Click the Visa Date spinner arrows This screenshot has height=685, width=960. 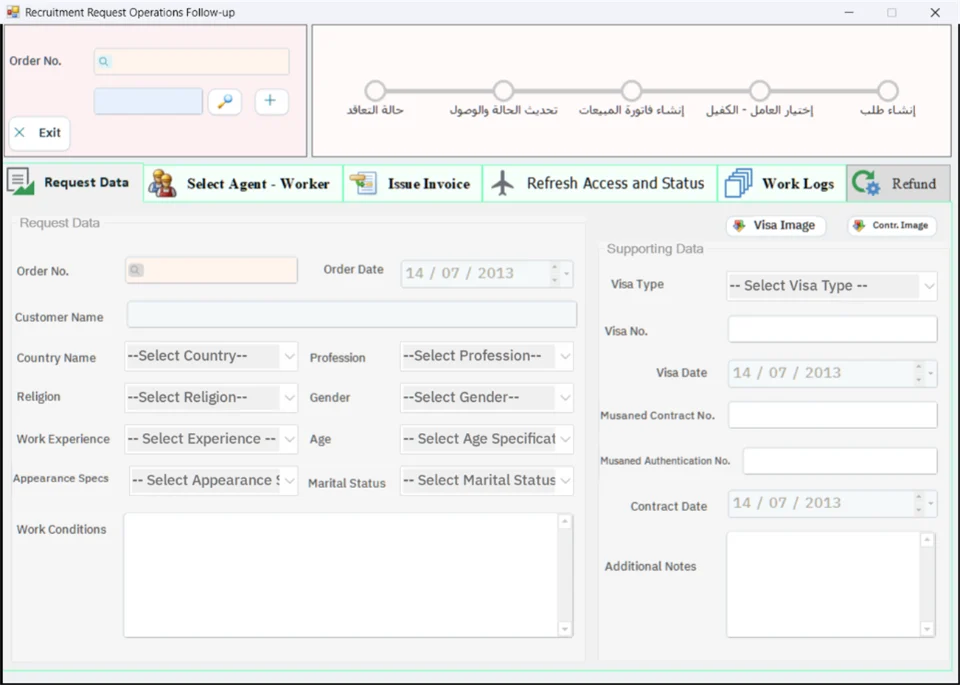click(x=918, y=373)
